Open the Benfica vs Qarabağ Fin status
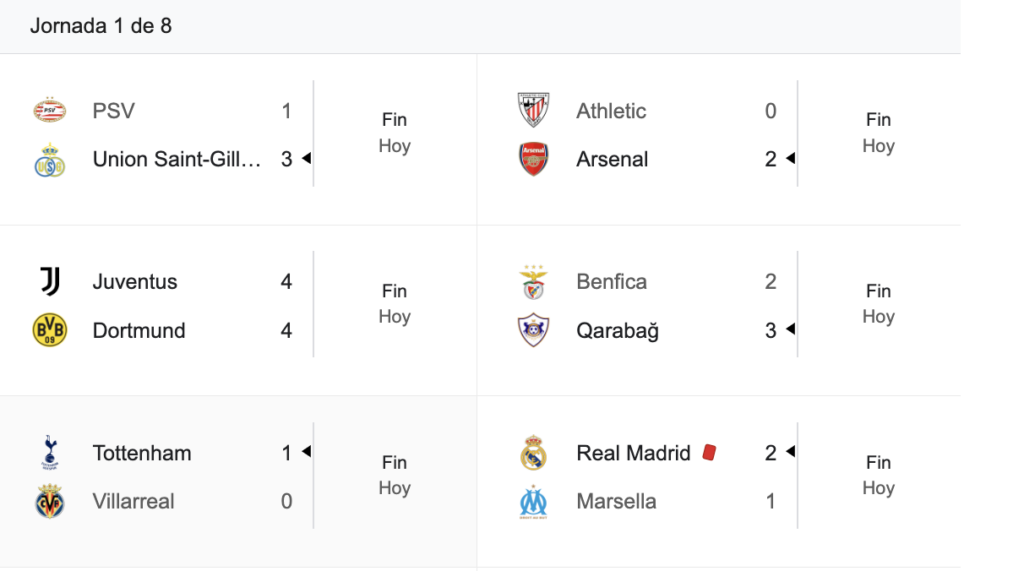This screenshot has height=571, width=1024. coord(878,291)
